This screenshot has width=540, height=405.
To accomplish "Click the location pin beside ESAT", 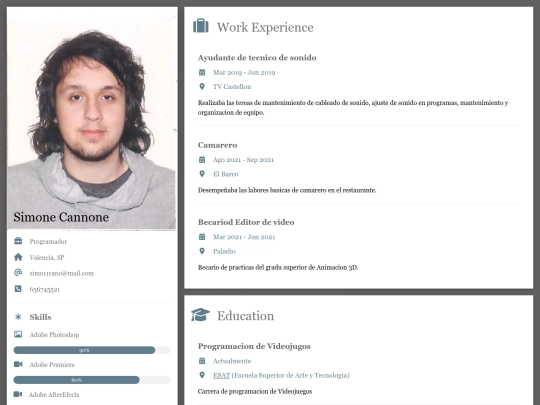I will tap(202, 375).
